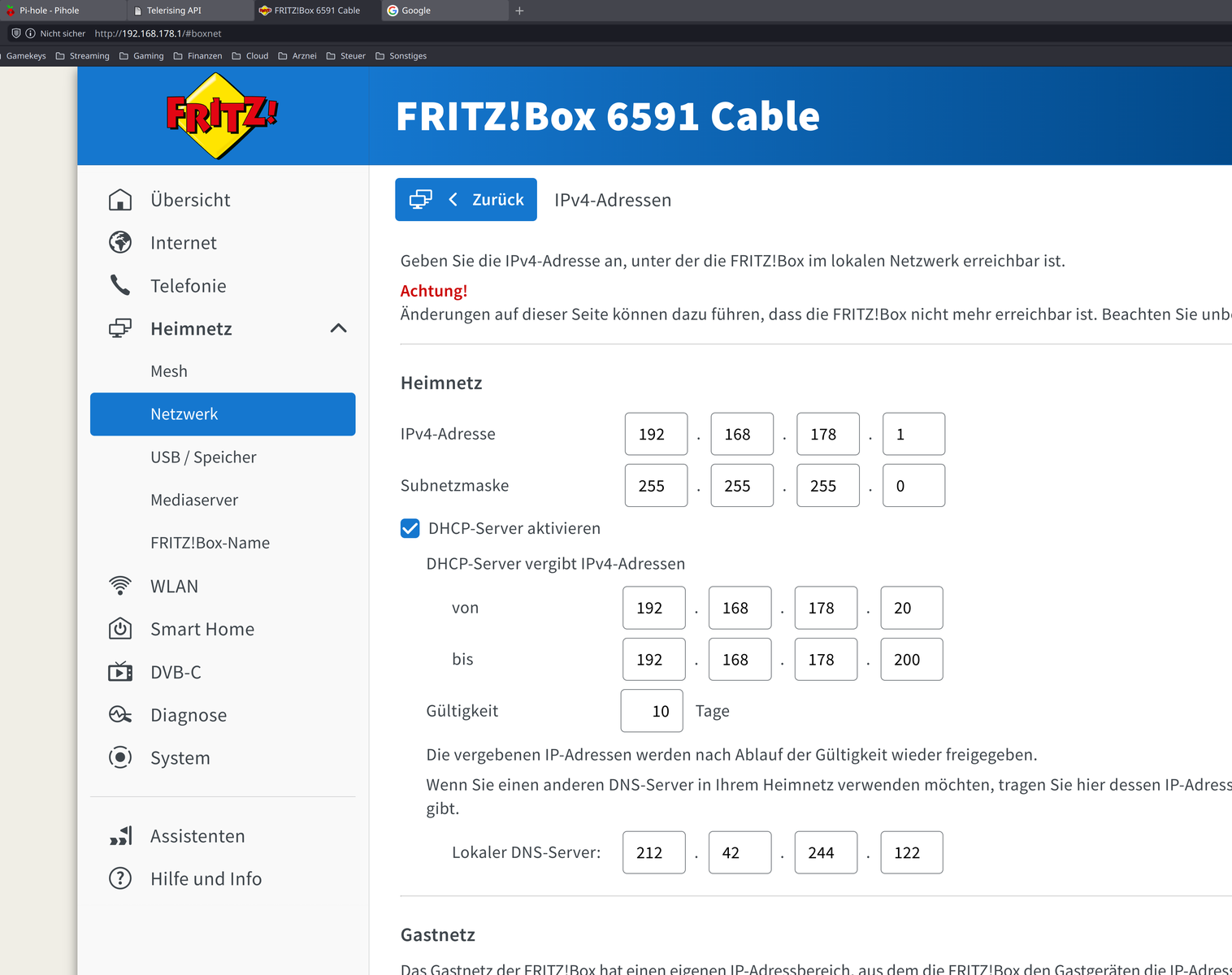Click the Gastnetz section heading
Image resolution: width=1232 pixels, height=975 pixels.
[x=438, y=935]
